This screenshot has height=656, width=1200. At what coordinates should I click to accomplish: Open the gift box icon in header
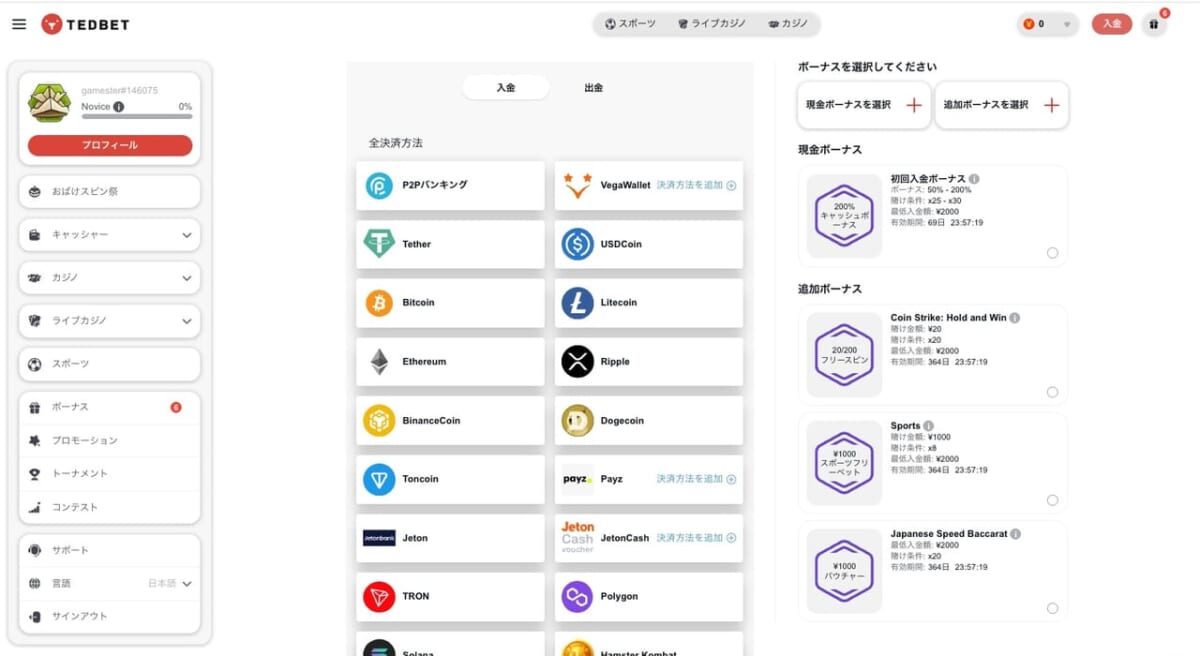click(1153, 24)
